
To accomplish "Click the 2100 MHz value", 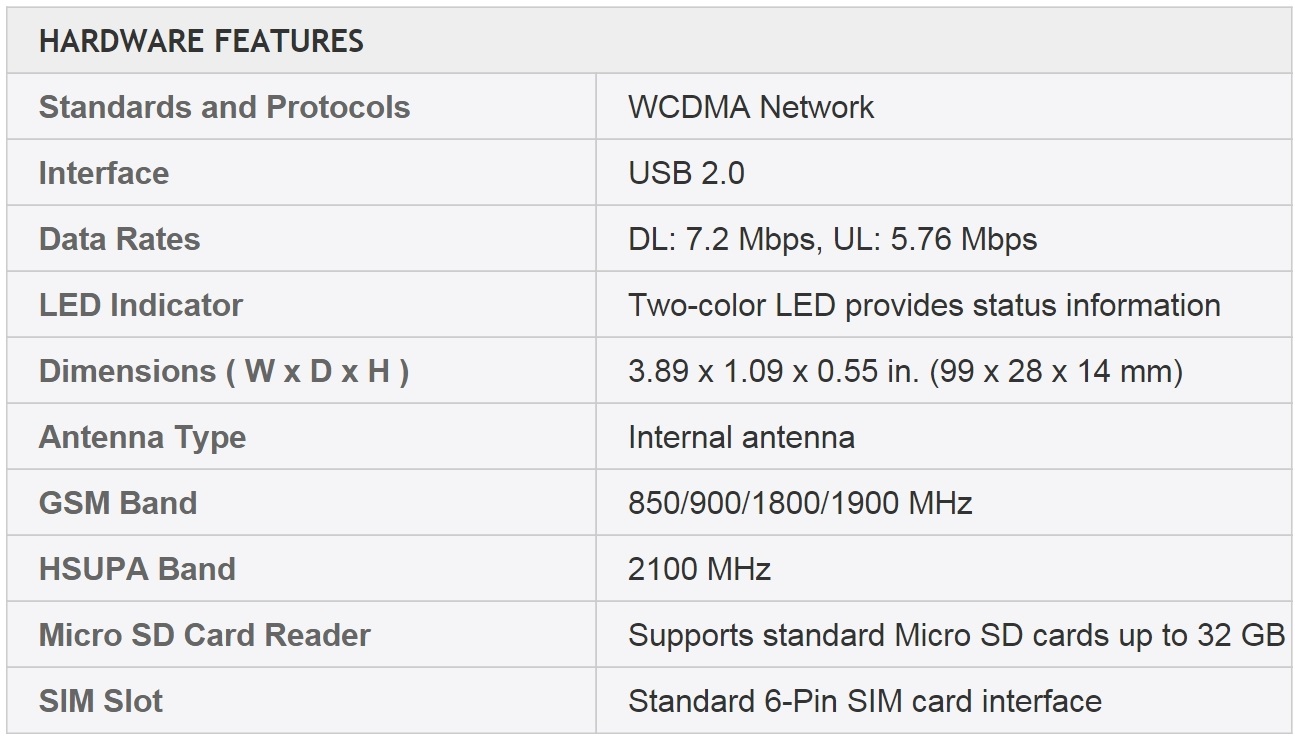I will coord(699,569).
